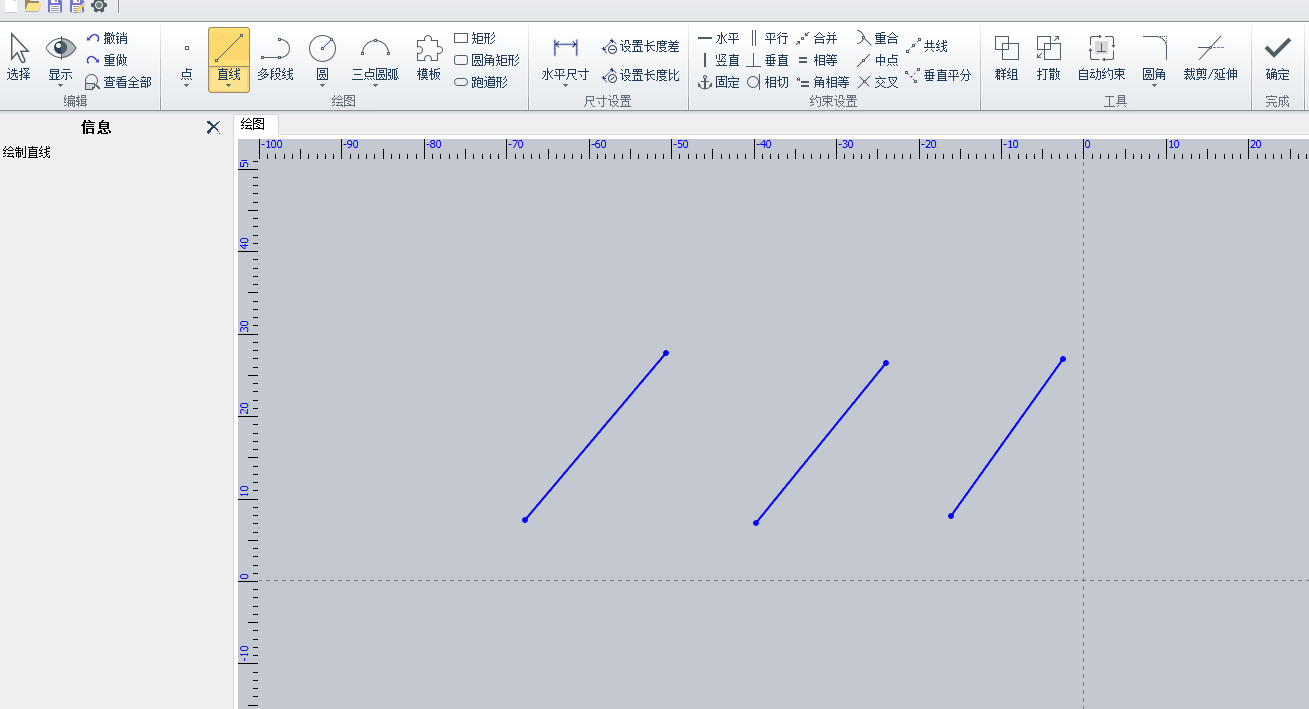The height and width of the screenshot is (709, 1309).
Task: Open the 模板 template tool
Action: [x=429, y=57]
